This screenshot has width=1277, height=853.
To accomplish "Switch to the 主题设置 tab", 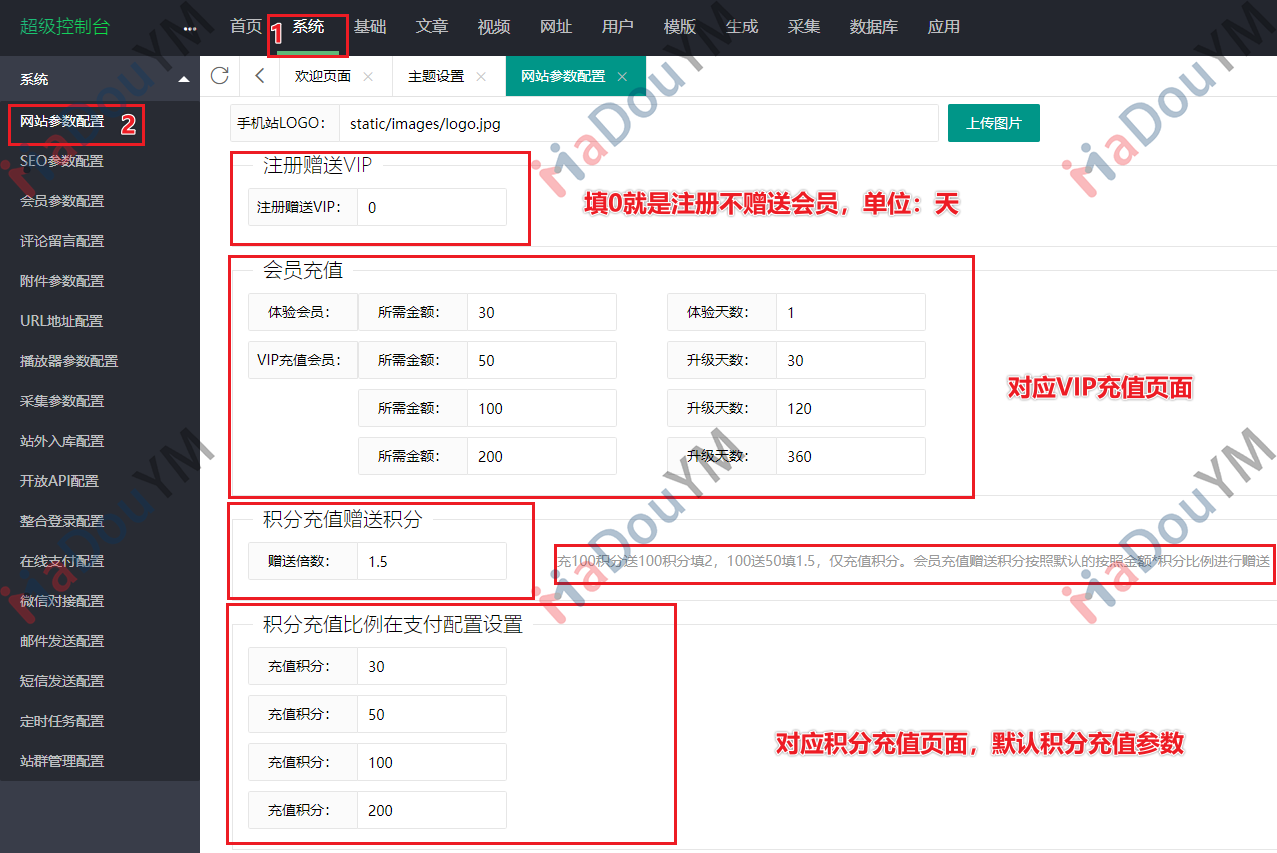I will [x=436, y=77].
